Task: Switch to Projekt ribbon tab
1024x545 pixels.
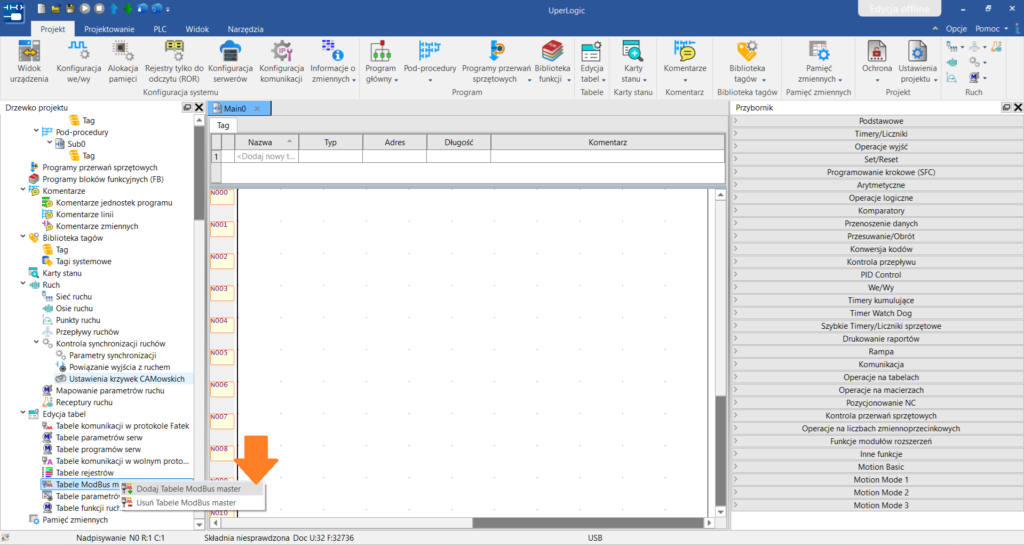Action: tap(53, 29)
